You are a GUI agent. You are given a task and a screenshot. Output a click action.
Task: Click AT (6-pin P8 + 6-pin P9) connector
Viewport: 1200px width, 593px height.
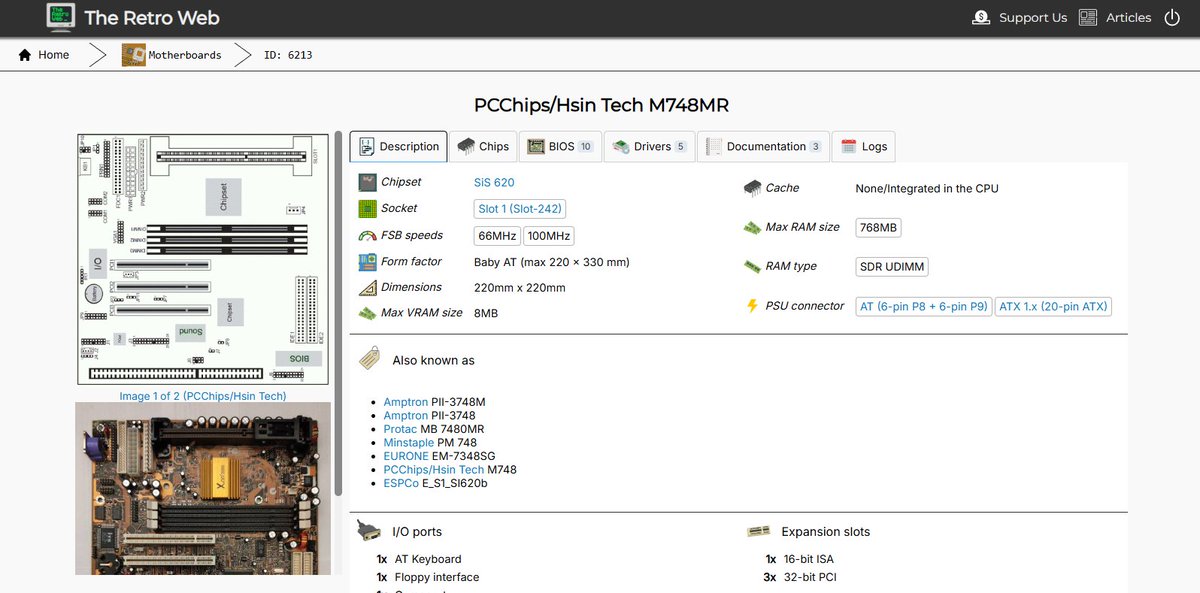(924, 307)
